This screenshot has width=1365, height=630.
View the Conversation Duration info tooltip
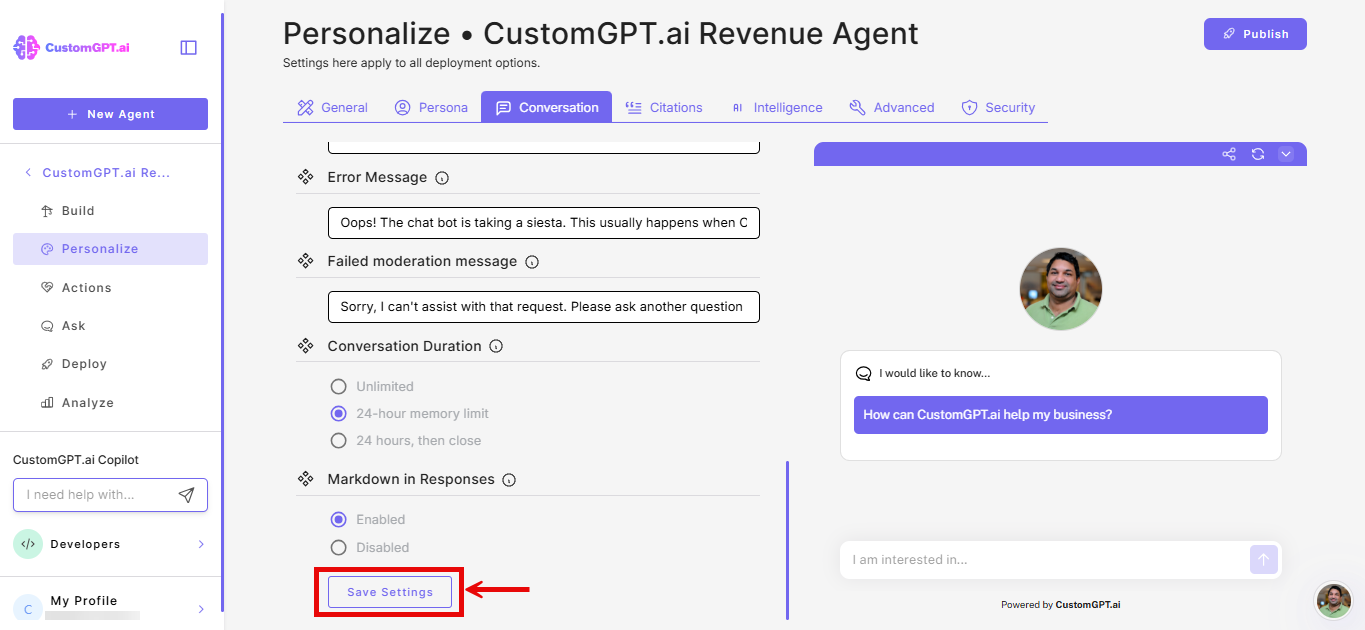coord(496,346)
